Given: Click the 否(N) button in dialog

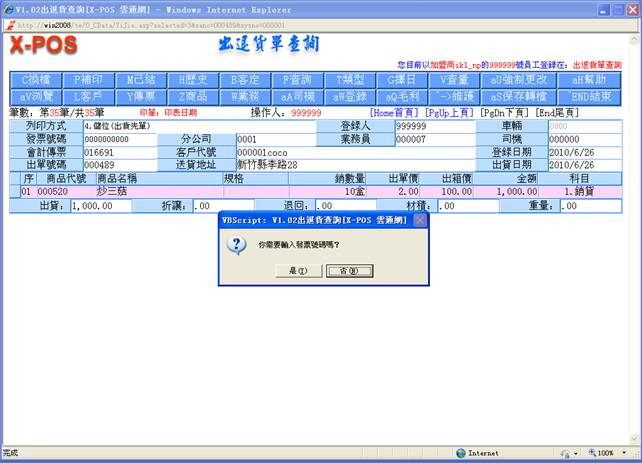Looking at the screenshot, I should coord(348,271).
